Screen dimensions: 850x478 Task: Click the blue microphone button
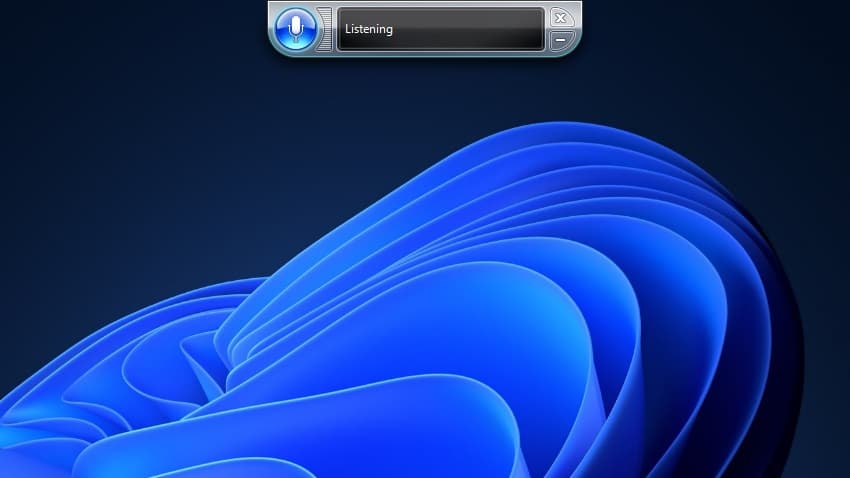pos(295,29)
